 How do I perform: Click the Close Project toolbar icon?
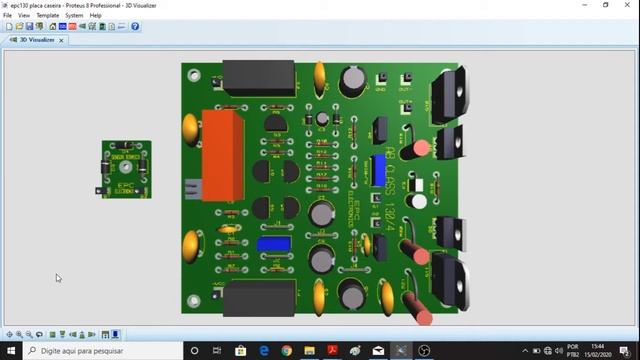coord(40,27)
